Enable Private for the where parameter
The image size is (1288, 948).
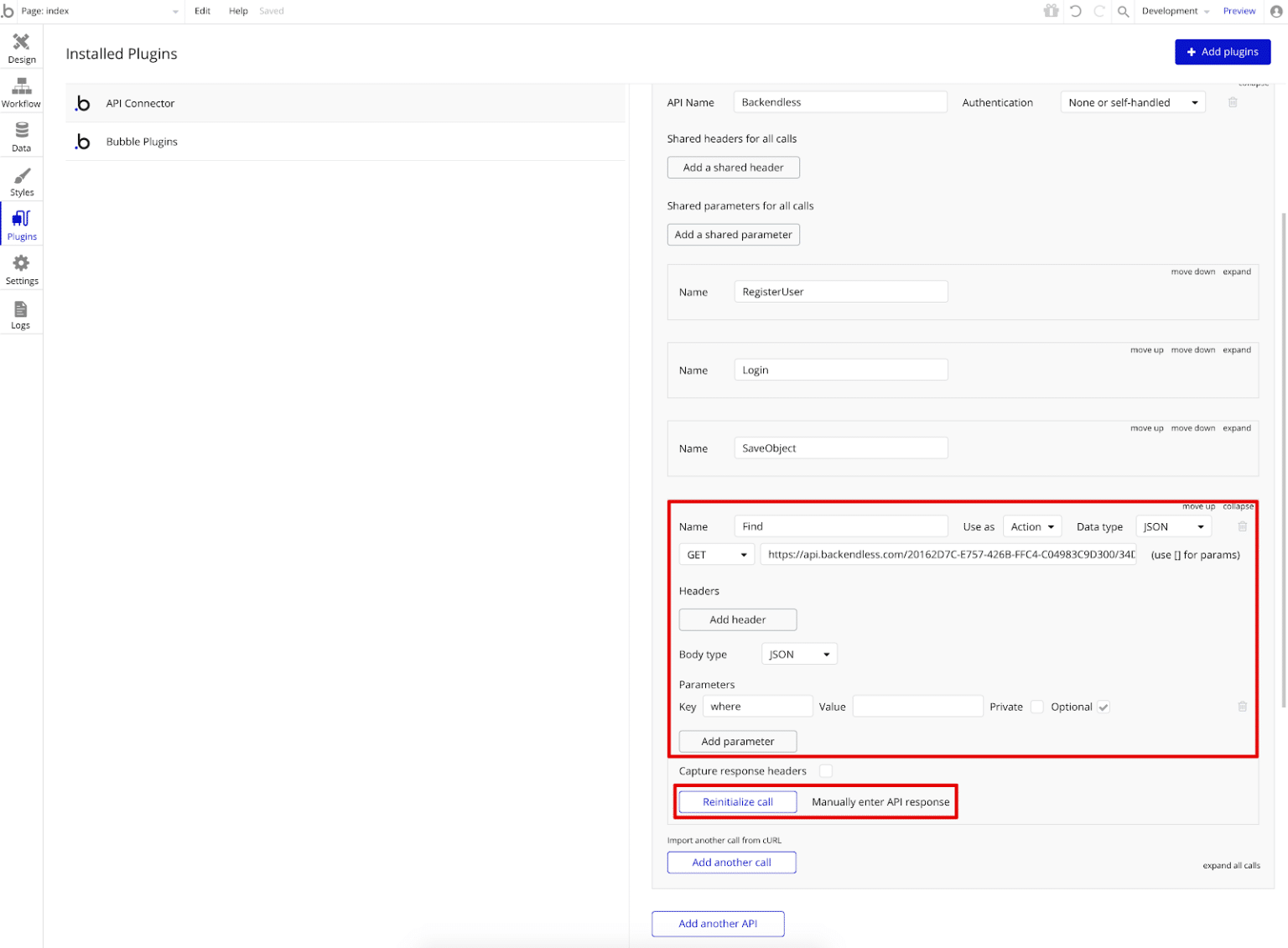pos(1036,707)
